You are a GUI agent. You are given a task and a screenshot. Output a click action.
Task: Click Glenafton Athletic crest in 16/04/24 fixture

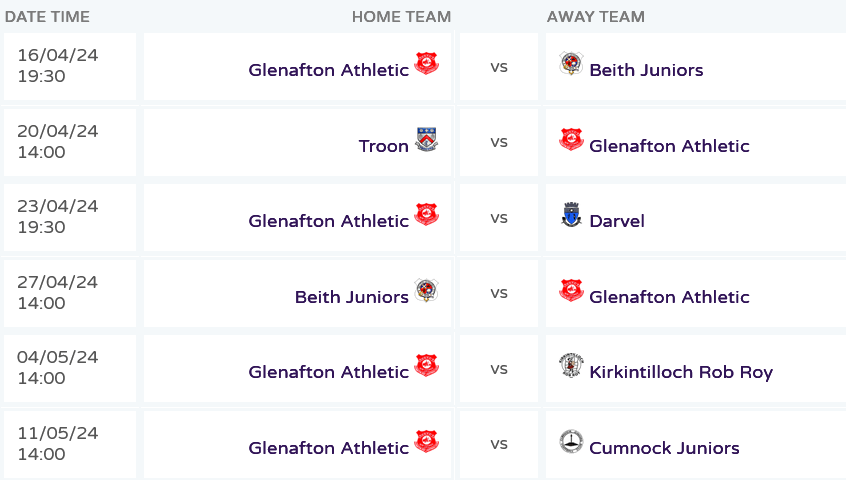(x=427, y=64)
